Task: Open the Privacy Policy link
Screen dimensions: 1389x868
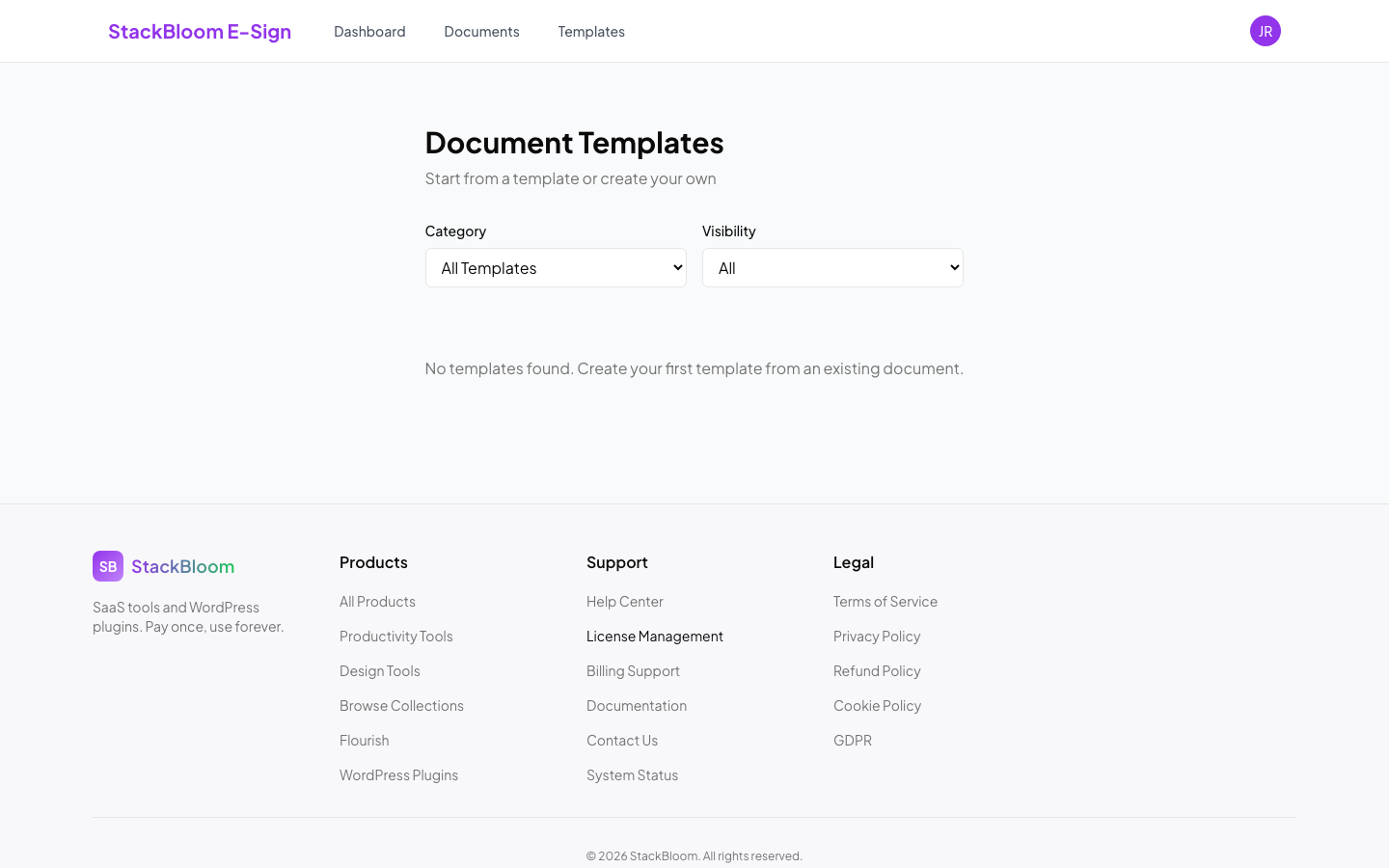Action: pyautogui.click(x=876, y=636)
